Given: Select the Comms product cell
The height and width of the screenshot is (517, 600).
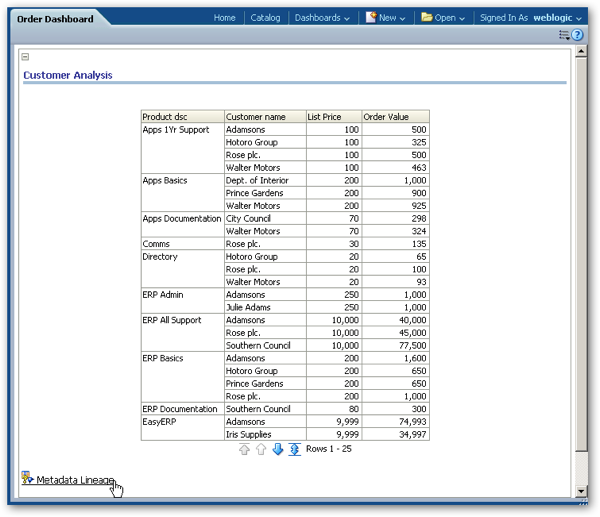Looking at the screenshot, I should point(183,243).
